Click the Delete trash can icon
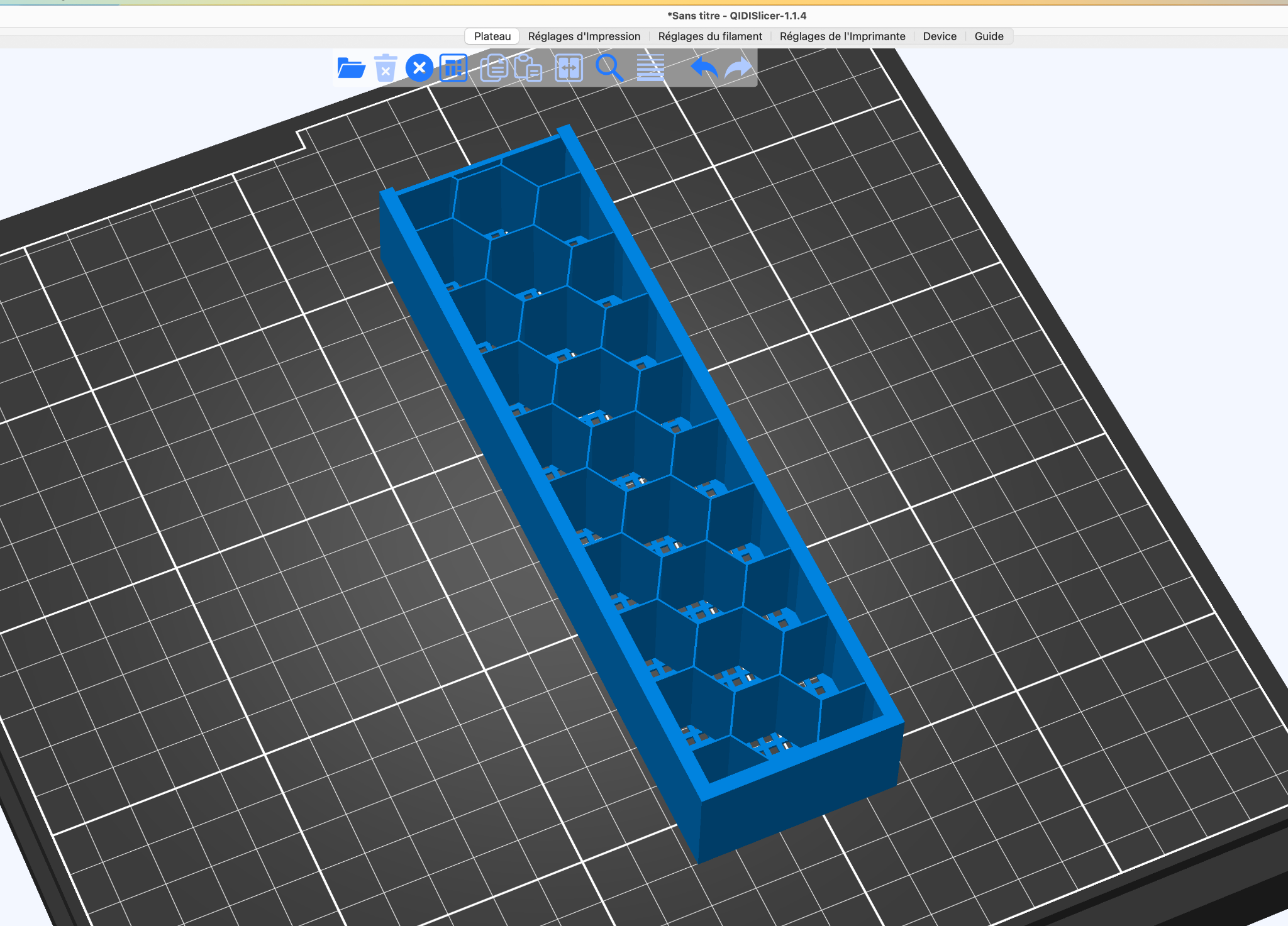This screenshot has width=1288, height=926. (x=386, y=68)
